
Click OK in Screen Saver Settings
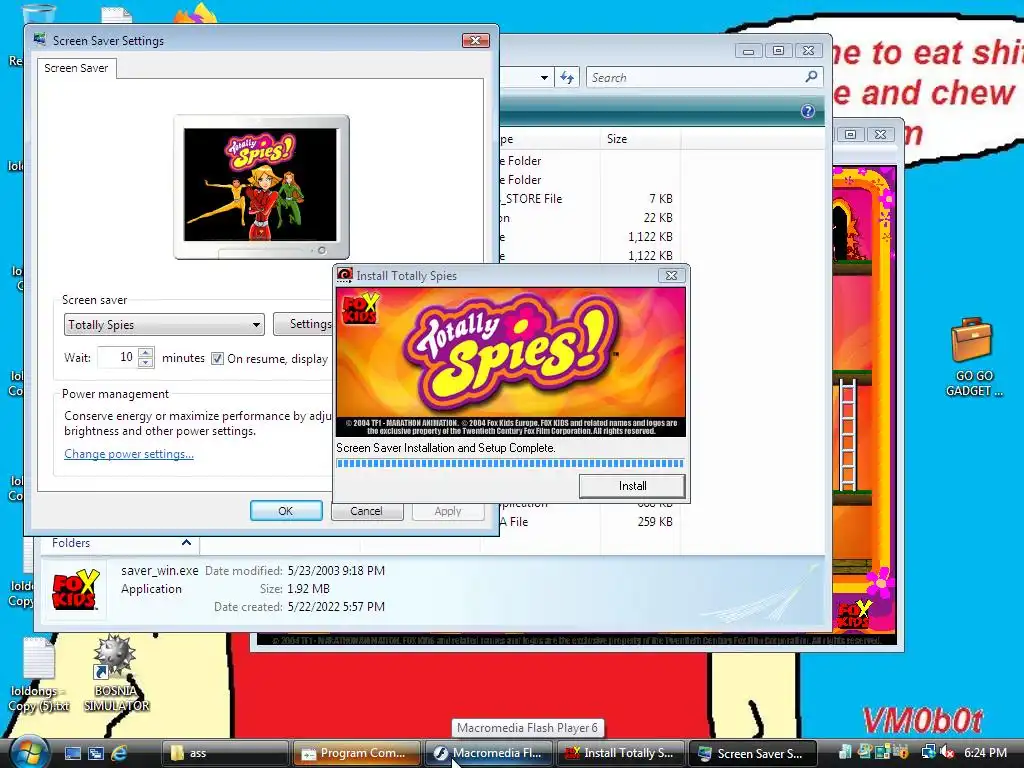tap(286, 511)
